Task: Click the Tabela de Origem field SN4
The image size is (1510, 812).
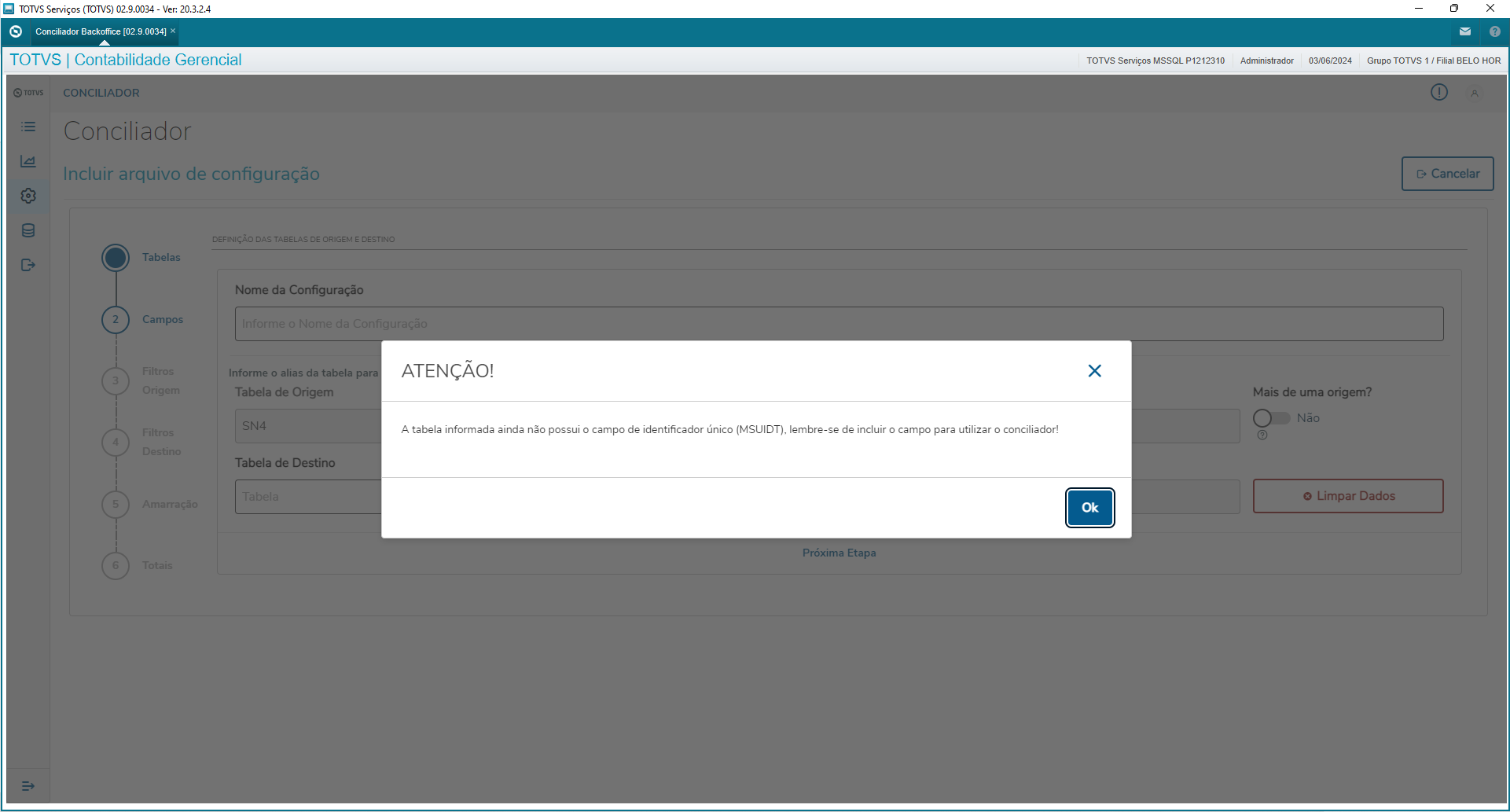Action: (308, 426)
